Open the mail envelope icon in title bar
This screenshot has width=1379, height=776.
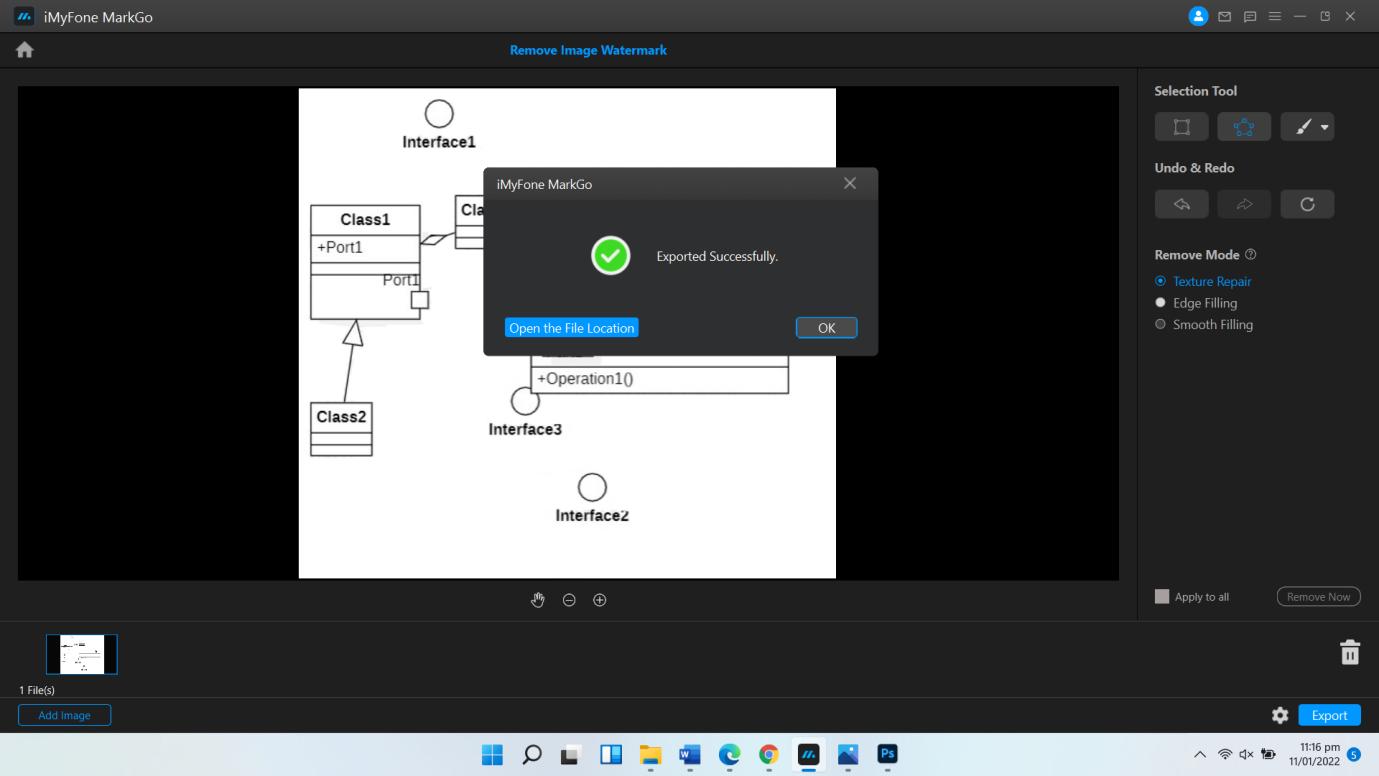pyautogui.click(x=1225, y=17)
